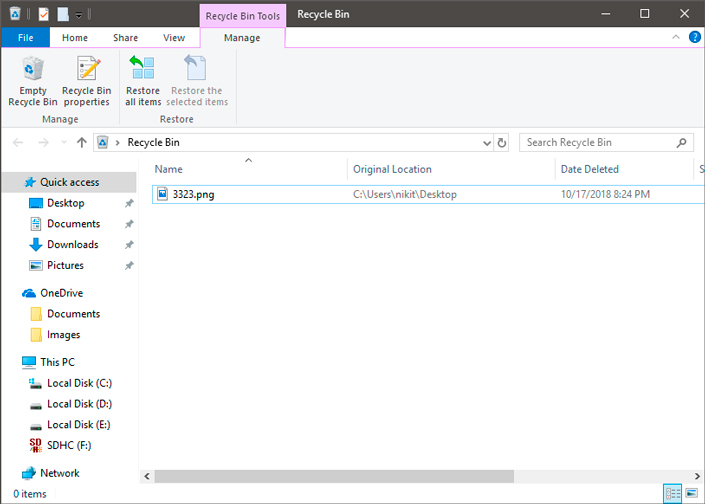Image resolution: width=705 pixels, height=504 pixels.
Task: Click the horizontal scrollbar left arrow
Action: pos(147,476)
